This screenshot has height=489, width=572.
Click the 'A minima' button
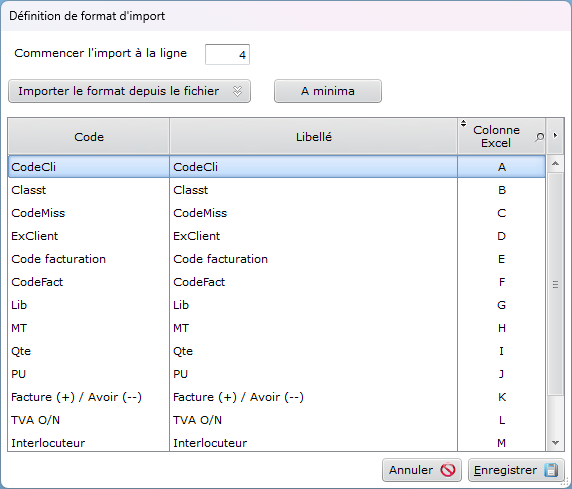coord(328,91)
